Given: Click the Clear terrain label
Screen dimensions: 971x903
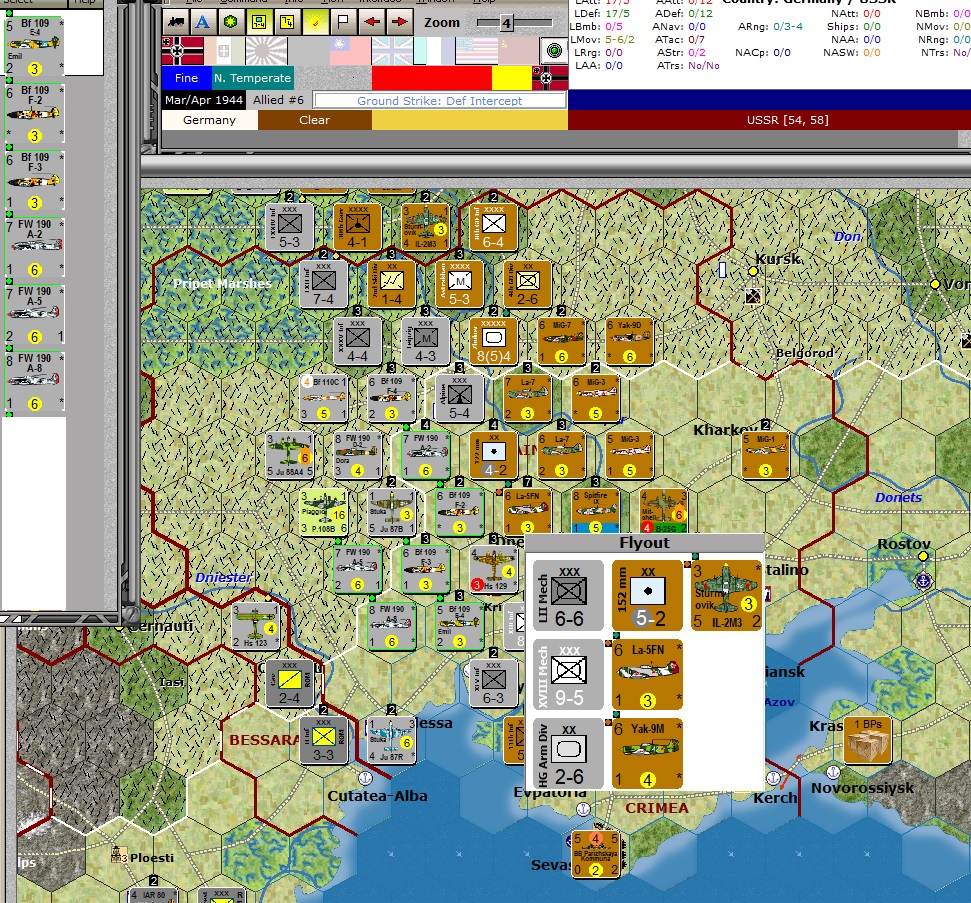Looking at the screenshot, I should click(x=315, y=120).
